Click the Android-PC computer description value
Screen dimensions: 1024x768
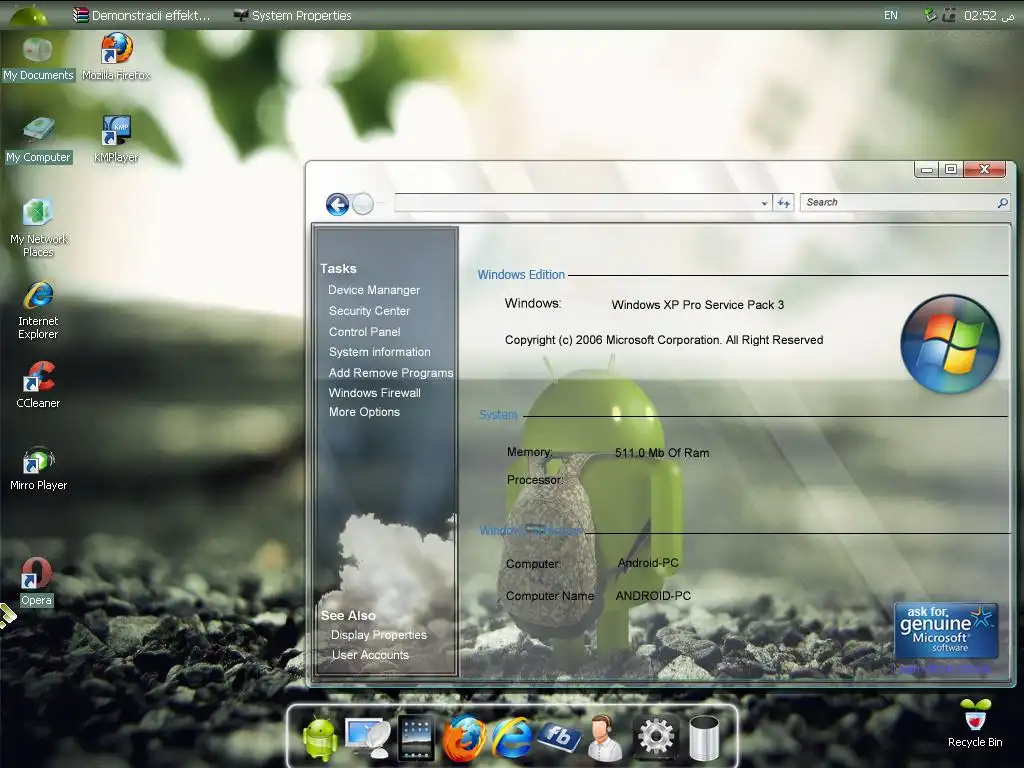coord(648,563)
